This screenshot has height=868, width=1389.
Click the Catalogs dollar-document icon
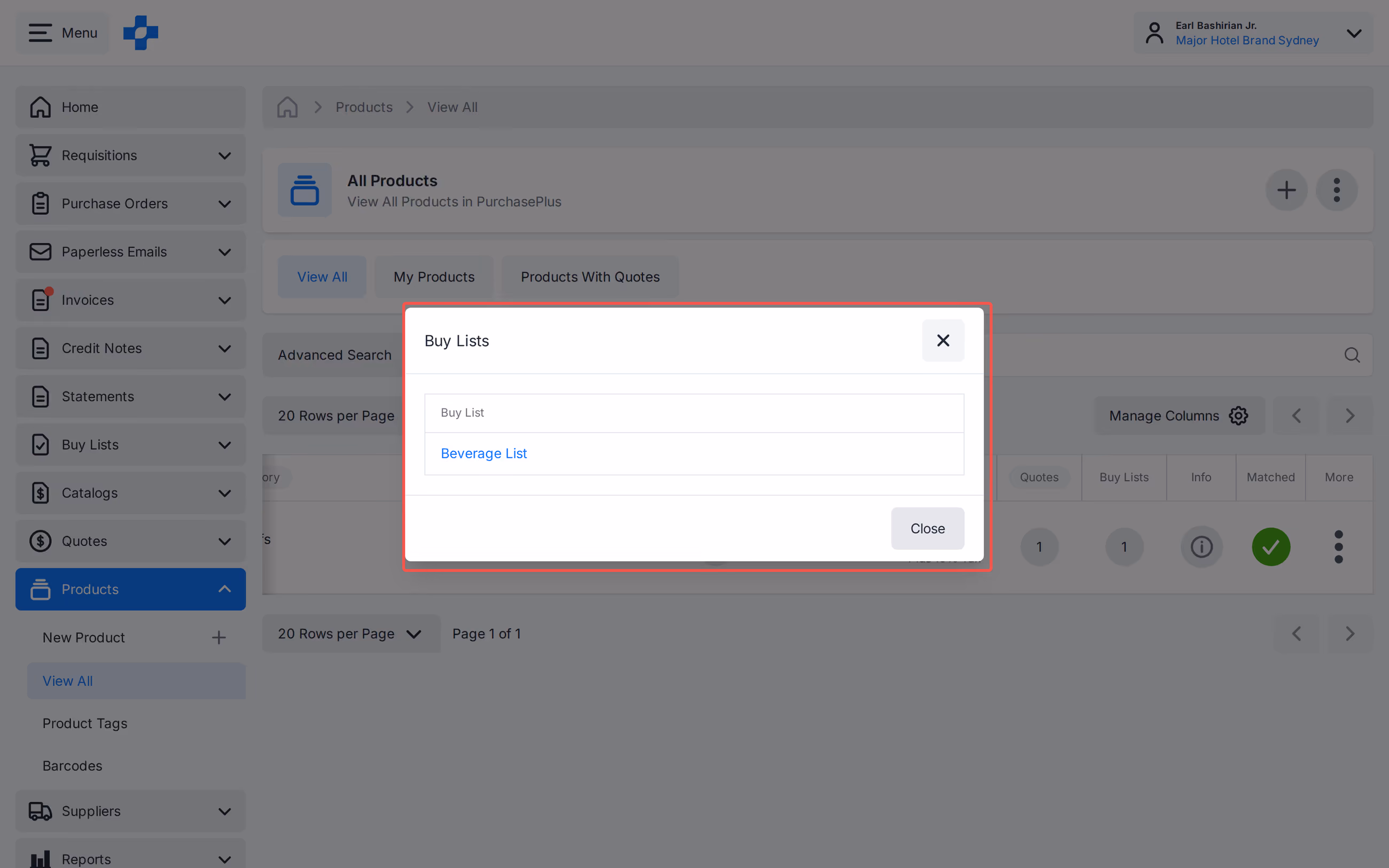point(40,492)
